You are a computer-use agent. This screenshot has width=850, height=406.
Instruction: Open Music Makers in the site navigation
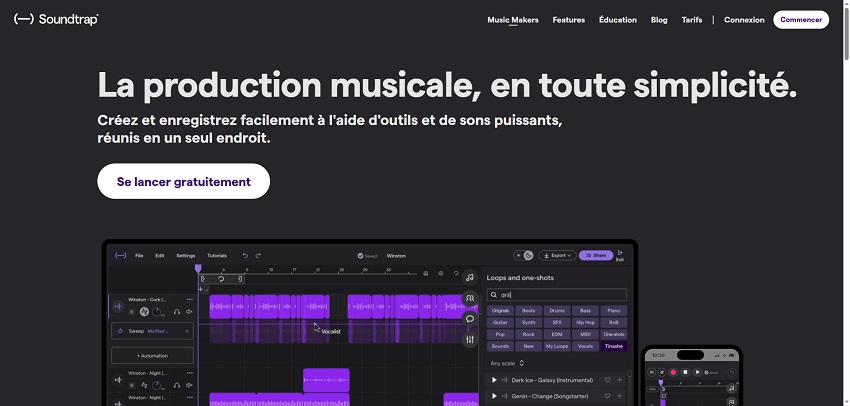[513, 20]
